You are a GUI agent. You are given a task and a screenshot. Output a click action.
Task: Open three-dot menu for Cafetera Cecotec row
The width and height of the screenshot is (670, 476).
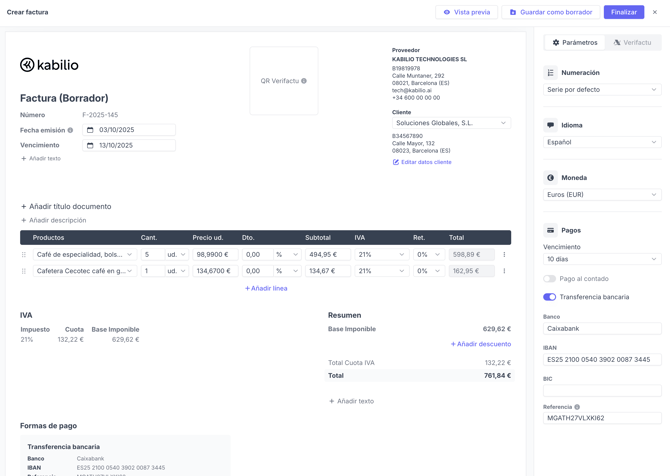tap(504, 271)
